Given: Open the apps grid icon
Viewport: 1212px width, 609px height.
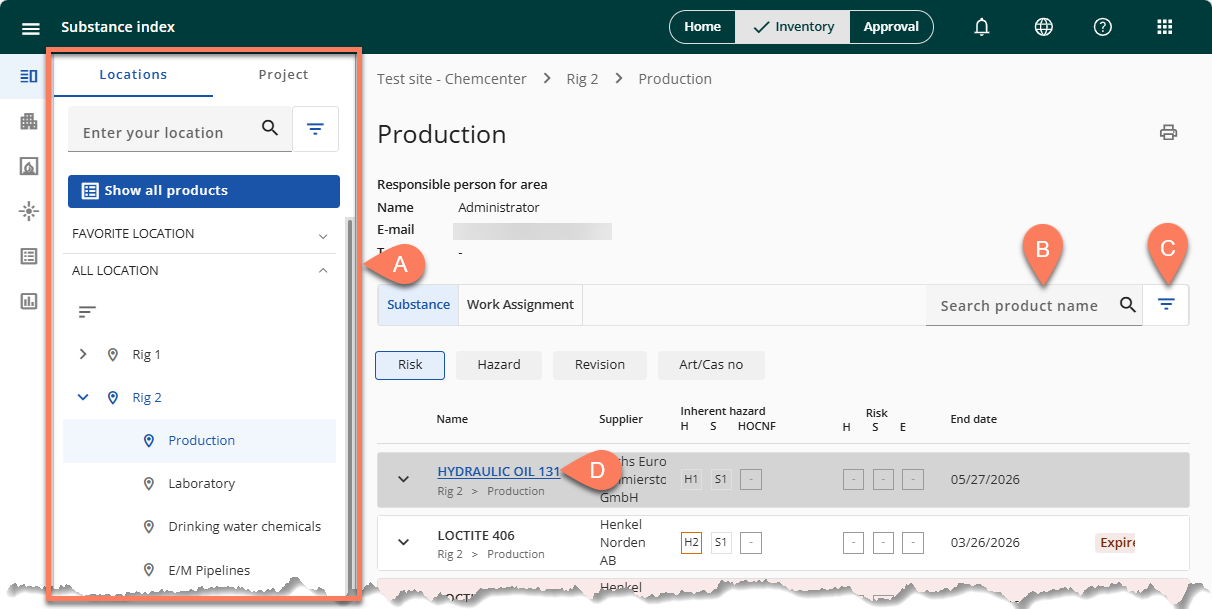Looking at the screenshot, I should point(1164,28).
